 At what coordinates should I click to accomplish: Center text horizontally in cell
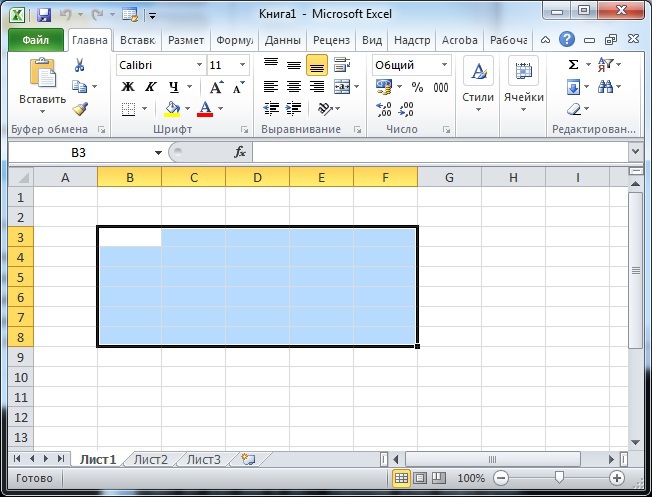294,87
